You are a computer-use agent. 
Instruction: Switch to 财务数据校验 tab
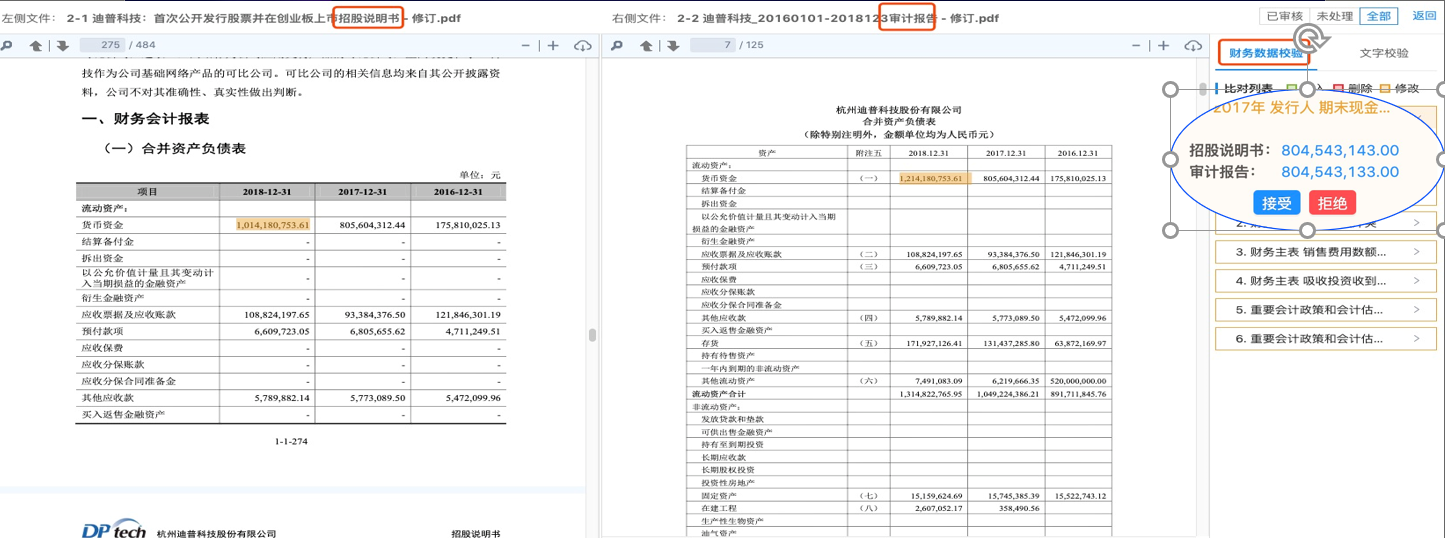coord(1265,53)
